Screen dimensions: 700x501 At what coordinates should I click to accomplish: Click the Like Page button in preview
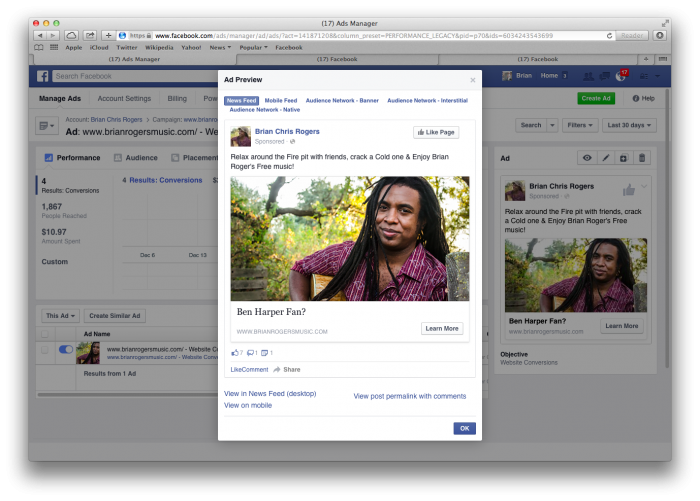pyautogui.click(x=436, y=132)
